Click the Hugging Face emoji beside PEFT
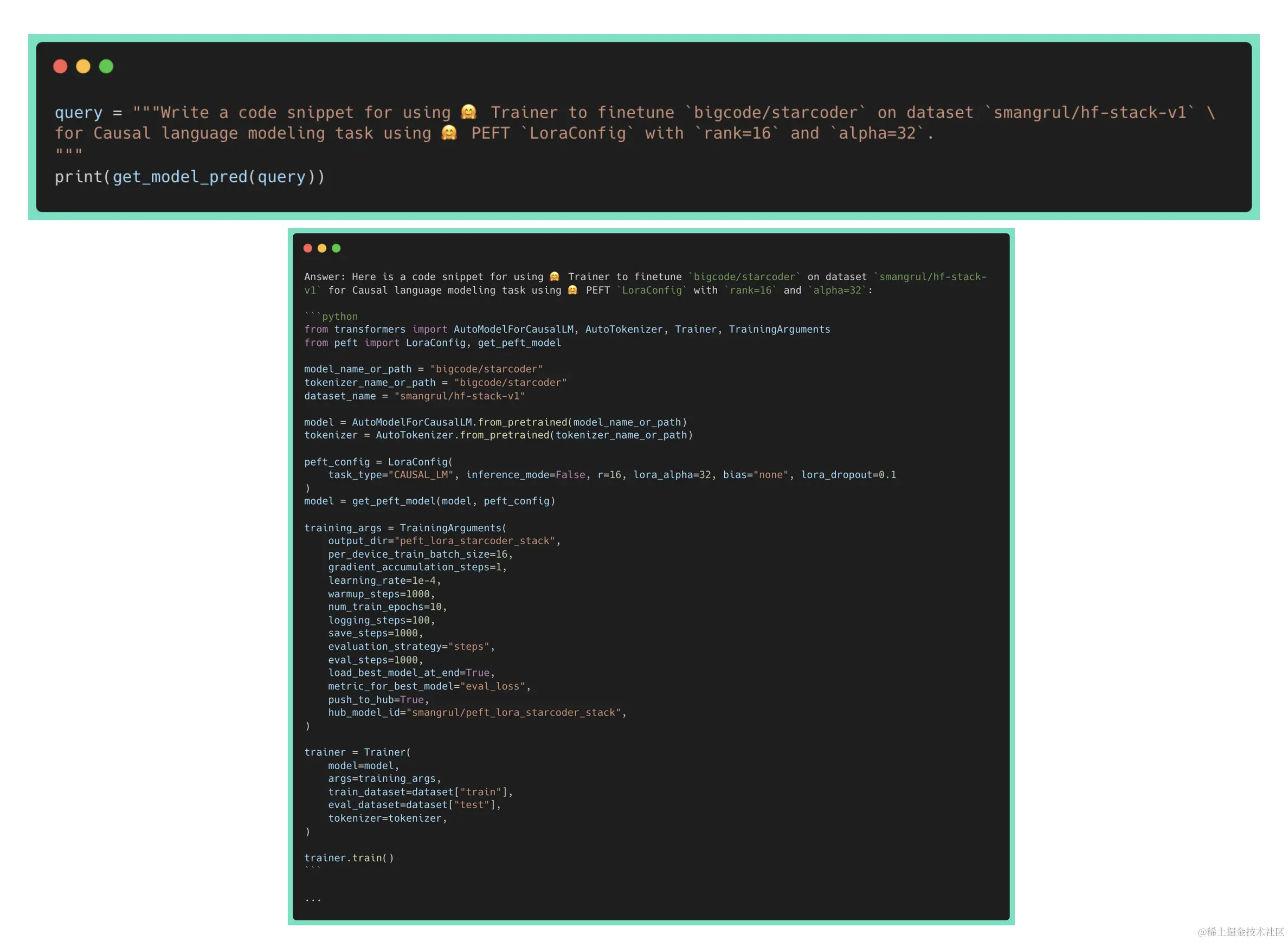The width and height of the screenshot is (1288, 941). (449, 133)
